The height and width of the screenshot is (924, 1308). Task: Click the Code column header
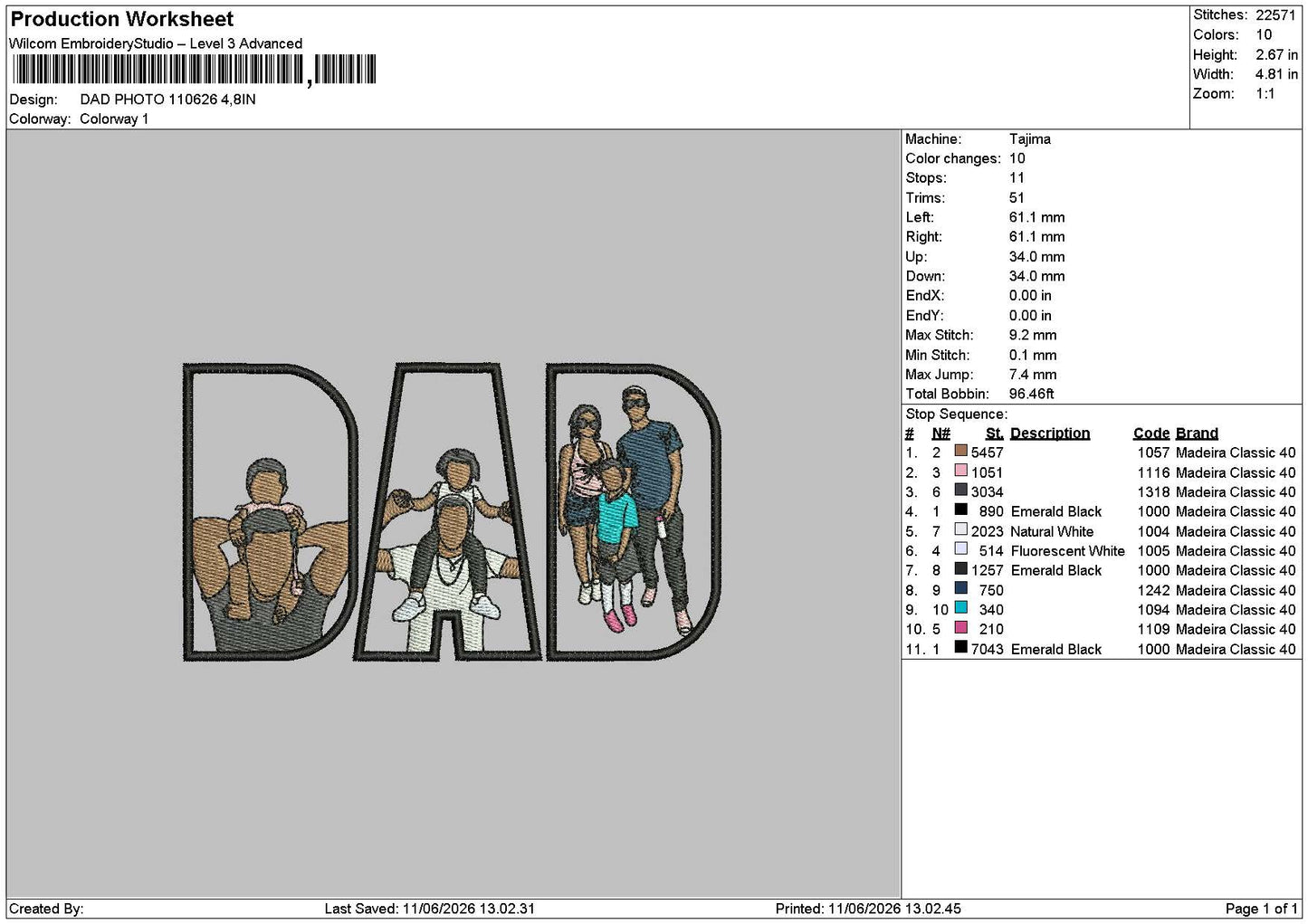pos(1150,433)
